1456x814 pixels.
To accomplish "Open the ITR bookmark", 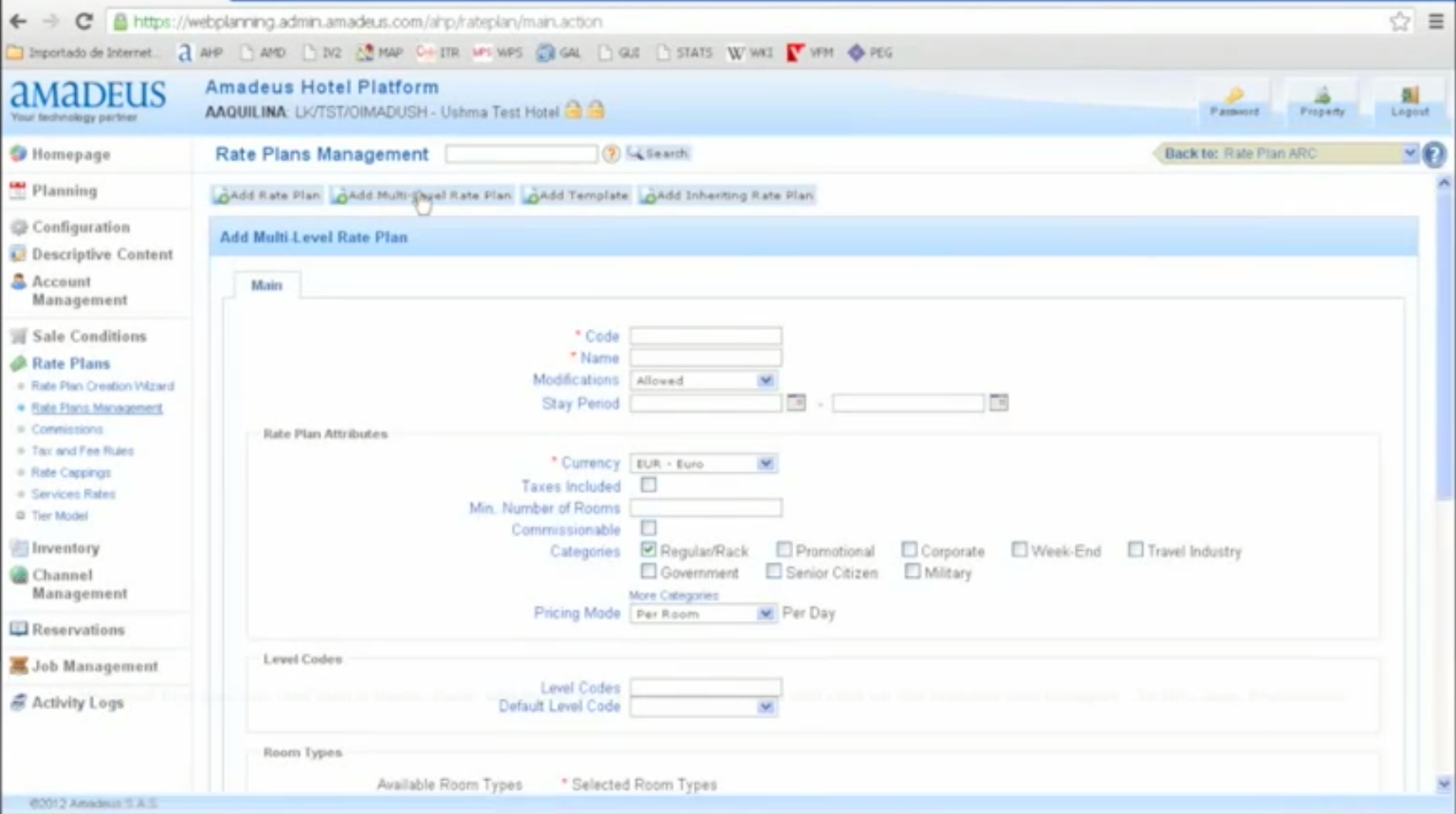I will click(438, 52).
